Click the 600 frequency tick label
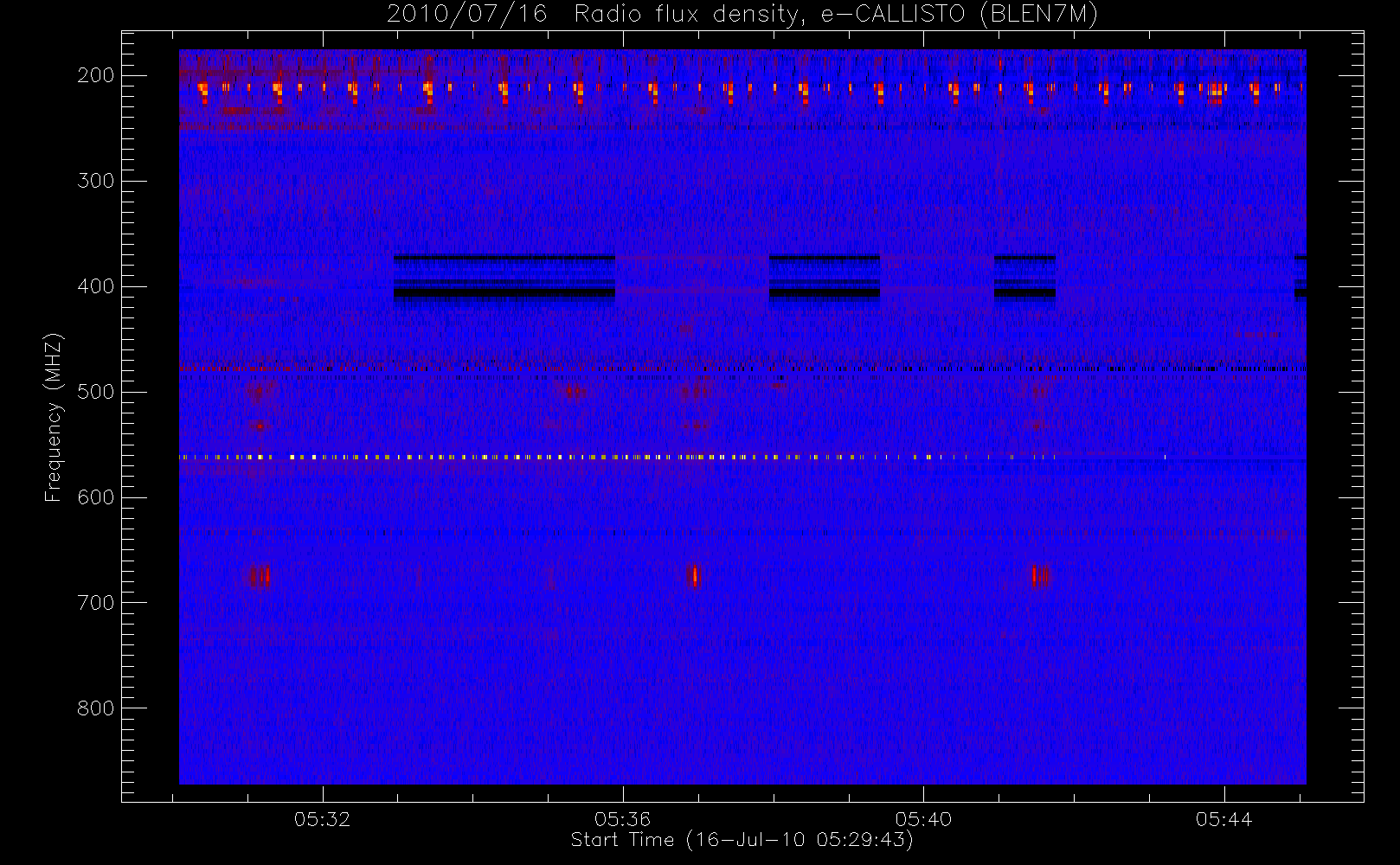The image size is (1400, 865). (x=96, y=497)
